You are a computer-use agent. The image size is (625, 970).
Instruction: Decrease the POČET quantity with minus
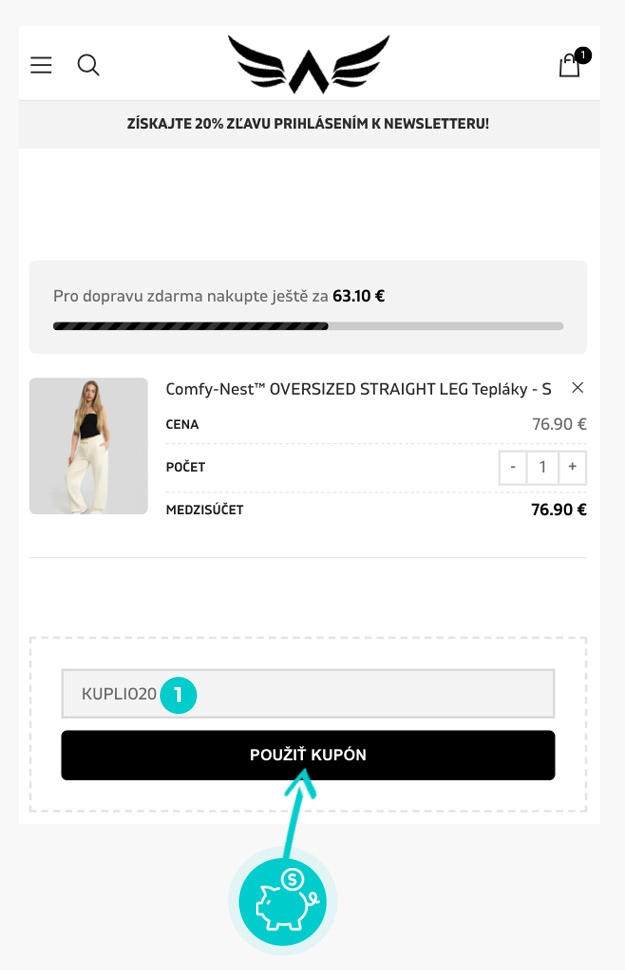click(x=513, y=467)
